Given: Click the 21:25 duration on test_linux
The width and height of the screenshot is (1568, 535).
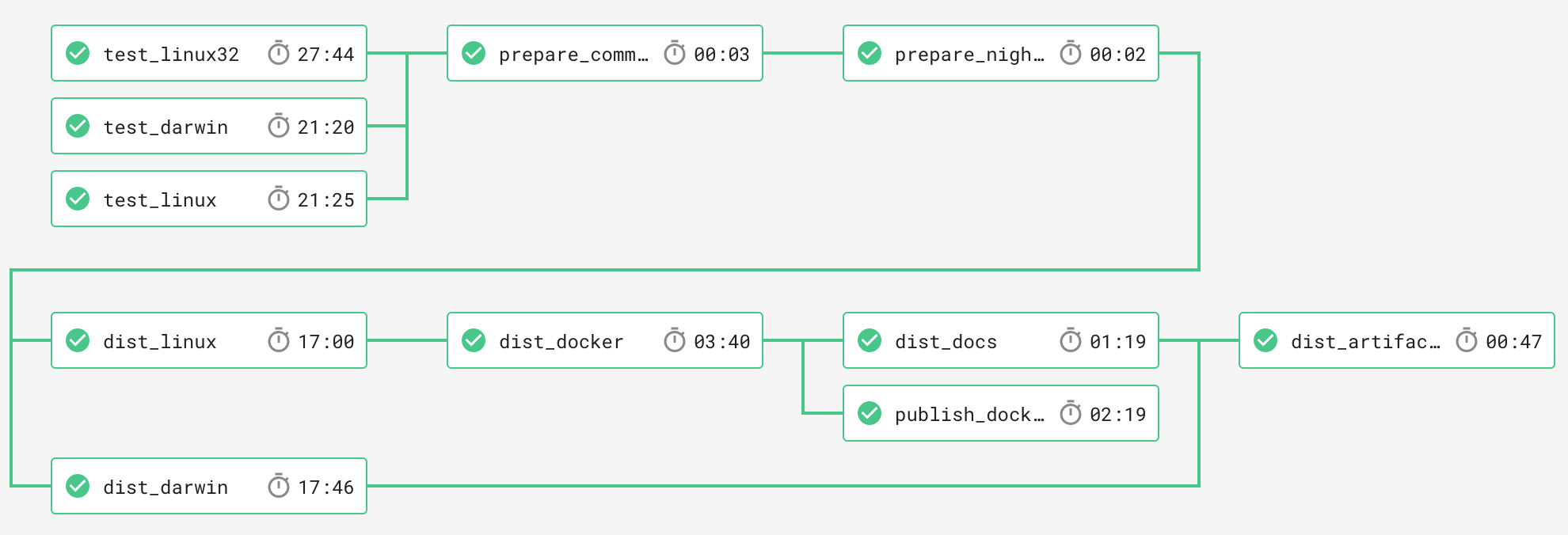Looking at the screenshot, I should [325, 199].
